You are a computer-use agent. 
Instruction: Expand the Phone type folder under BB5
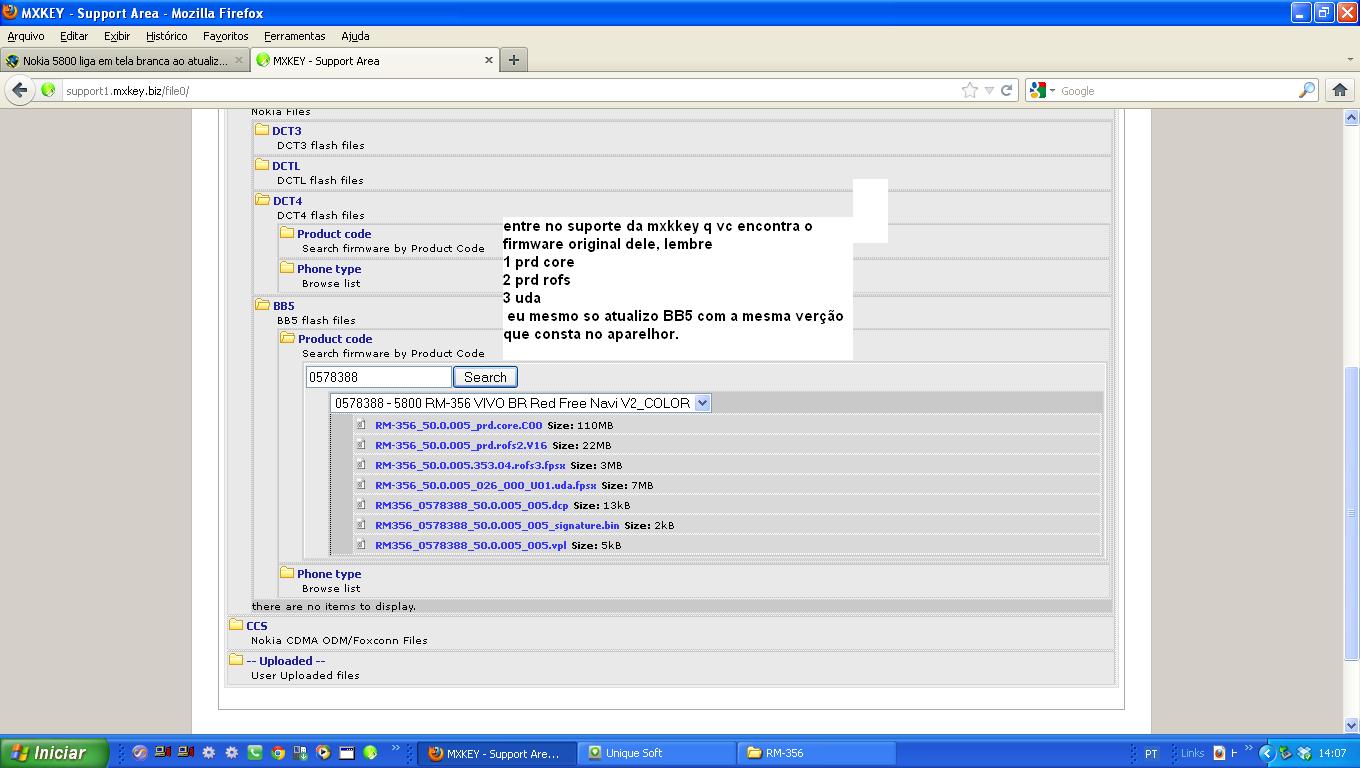pyautogui.click(x=328, y=574)
